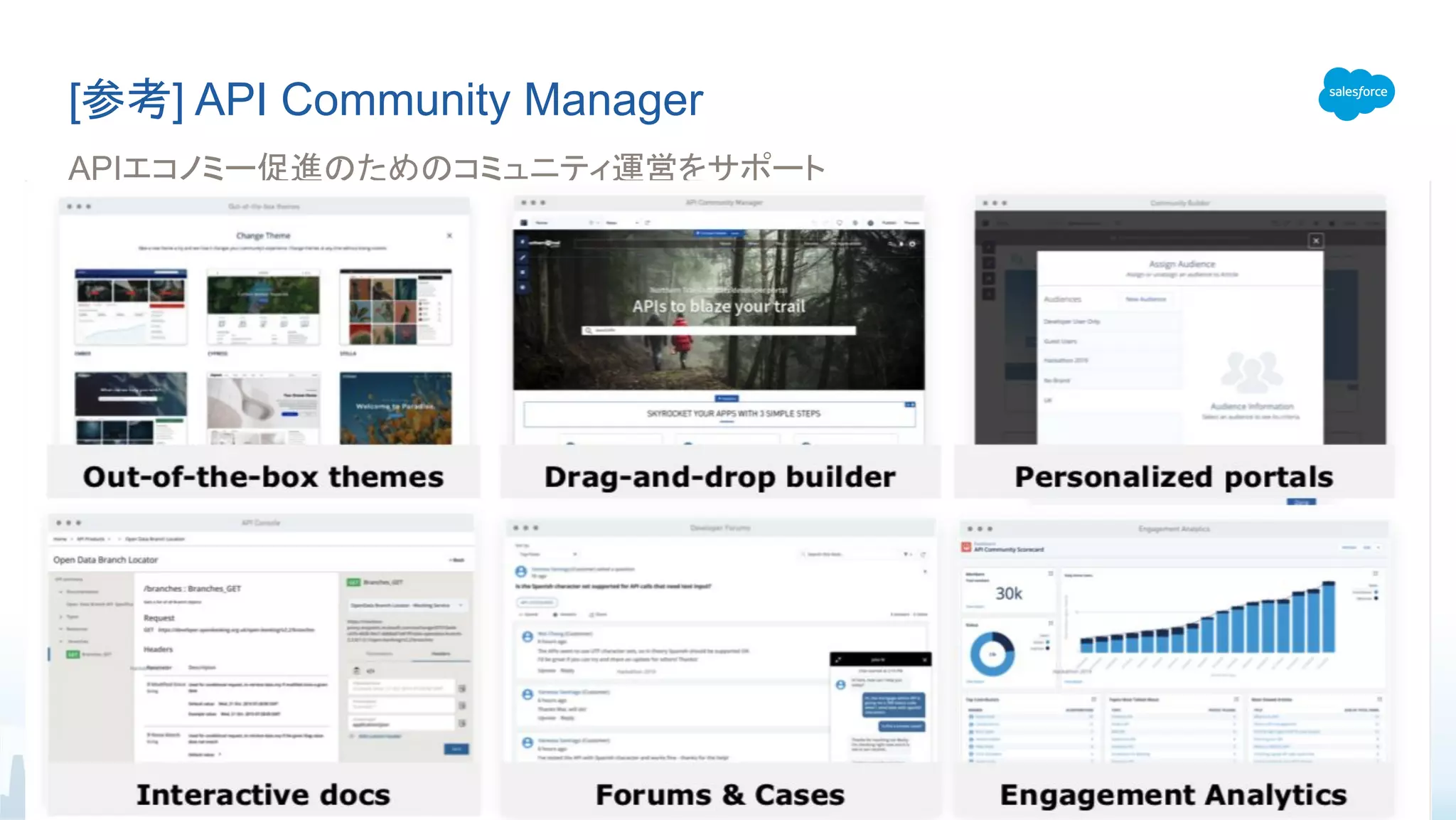
Task: Click the trash icon under the Headers tab
Action: (357, 671)
